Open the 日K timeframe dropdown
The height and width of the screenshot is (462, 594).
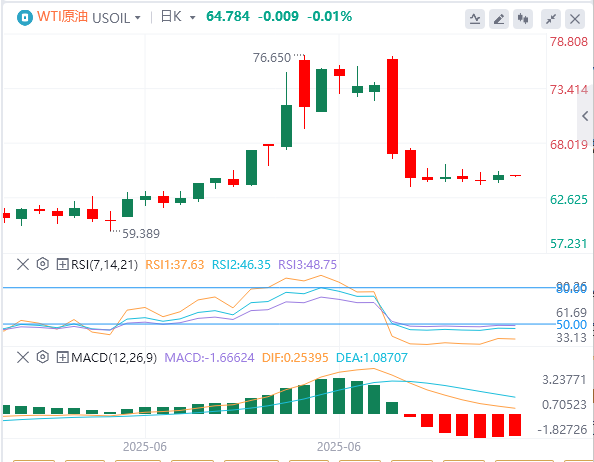(192, 18)
